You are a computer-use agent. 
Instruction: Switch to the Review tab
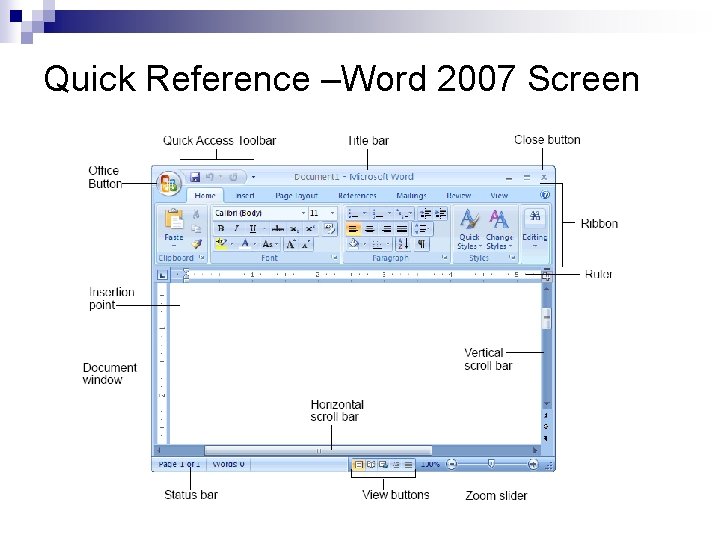[459, 196]
